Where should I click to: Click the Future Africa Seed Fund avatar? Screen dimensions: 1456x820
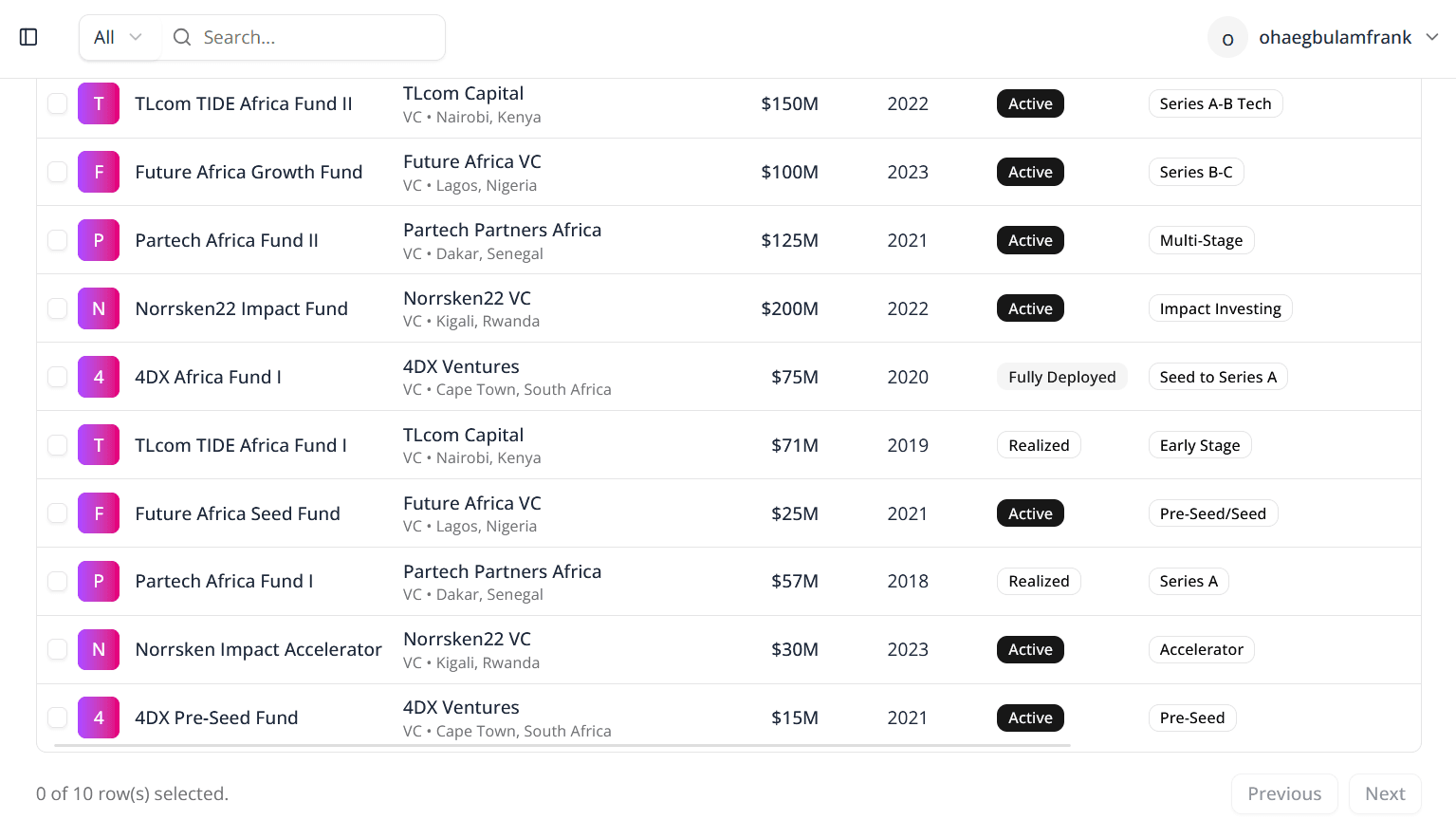(x=99, y=513)
